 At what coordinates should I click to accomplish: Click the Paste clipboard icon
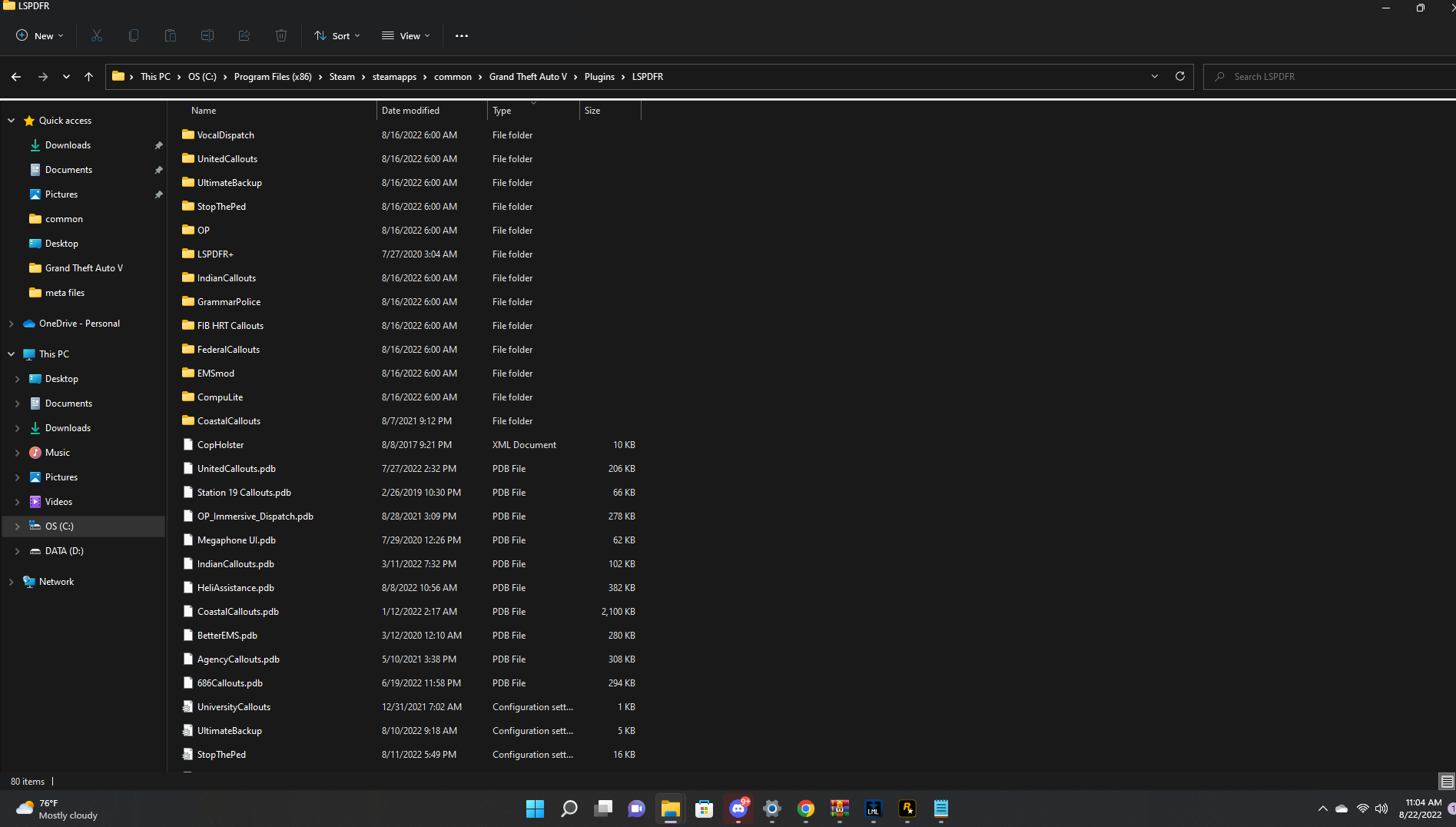pos(171,35)
